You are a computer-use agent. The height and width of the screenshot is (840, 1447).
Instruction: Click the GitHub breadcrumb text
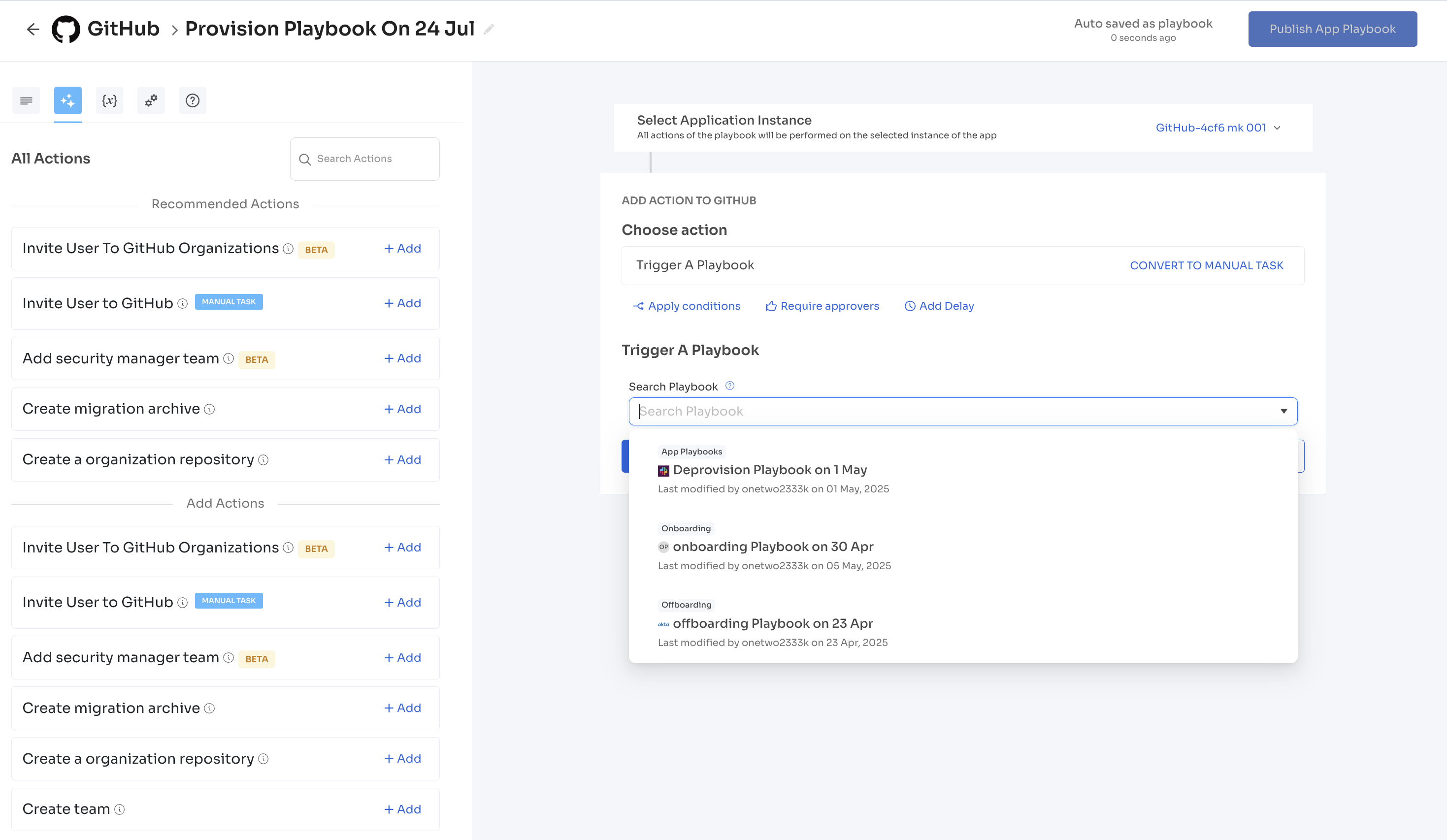click(x=124, y=29)
